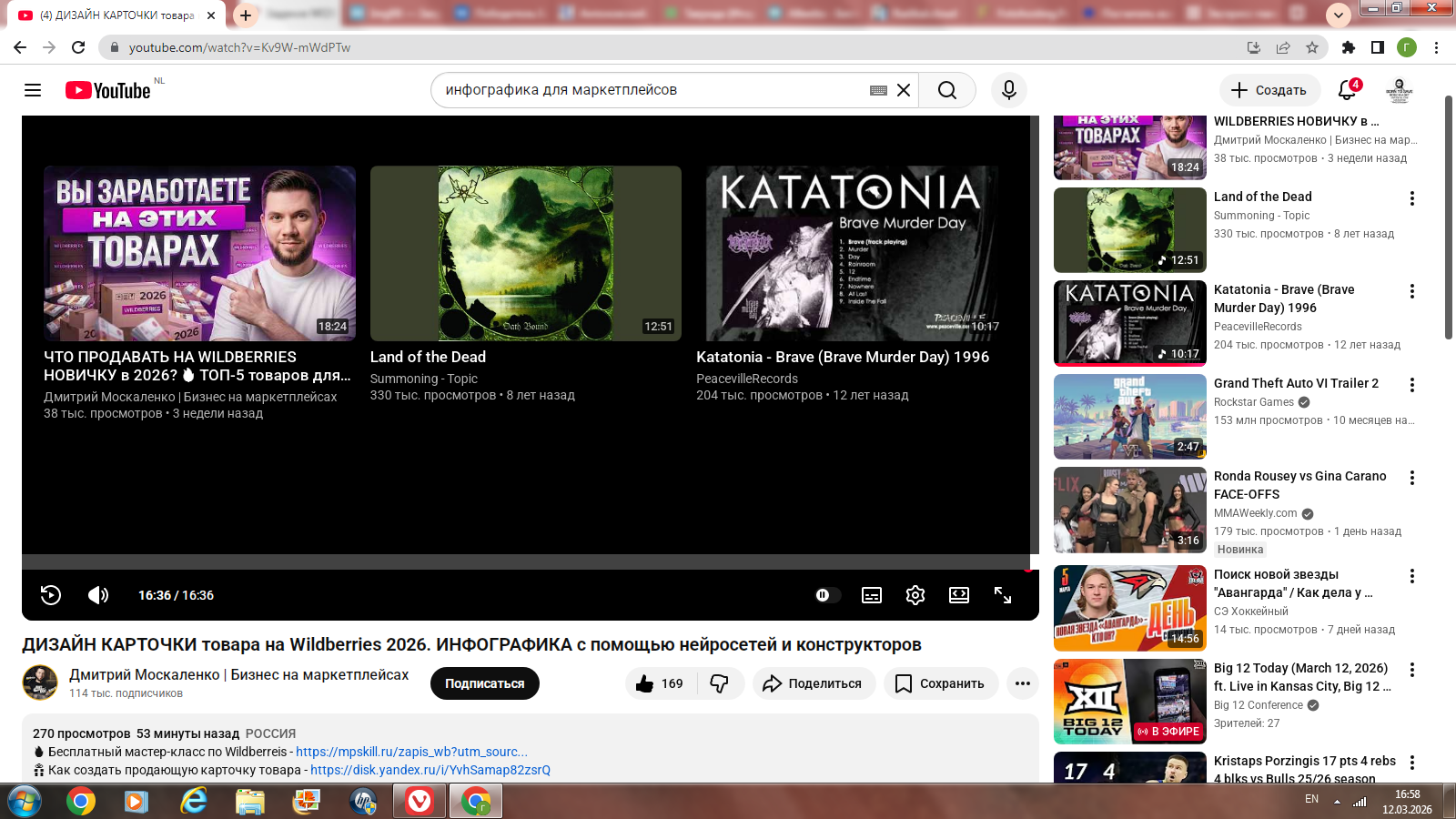The width and height of the screenshot is (1456, 819).
Task: Open Internet Explorer from the taskbar
Action: (x=193, y=802)
